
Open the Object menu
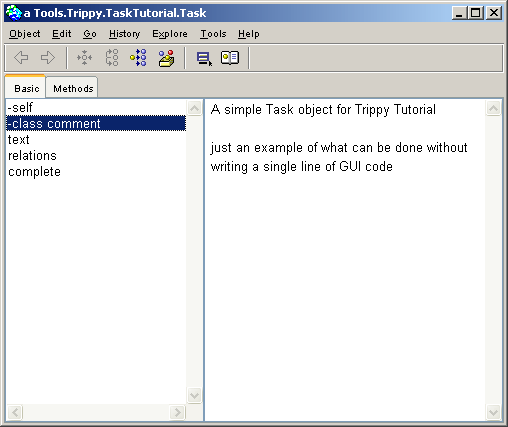coord(25,34)
